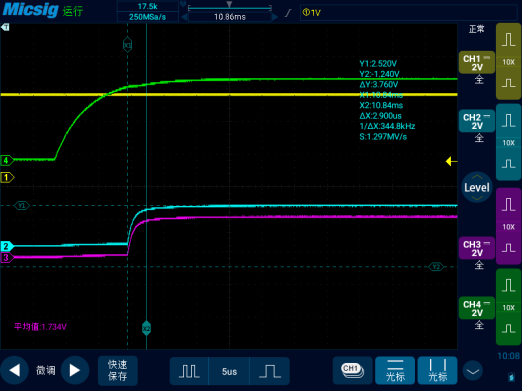Toggle the CH2 2V channel button
This screenshot has height=392, width=522.
(x=477, y=121)
